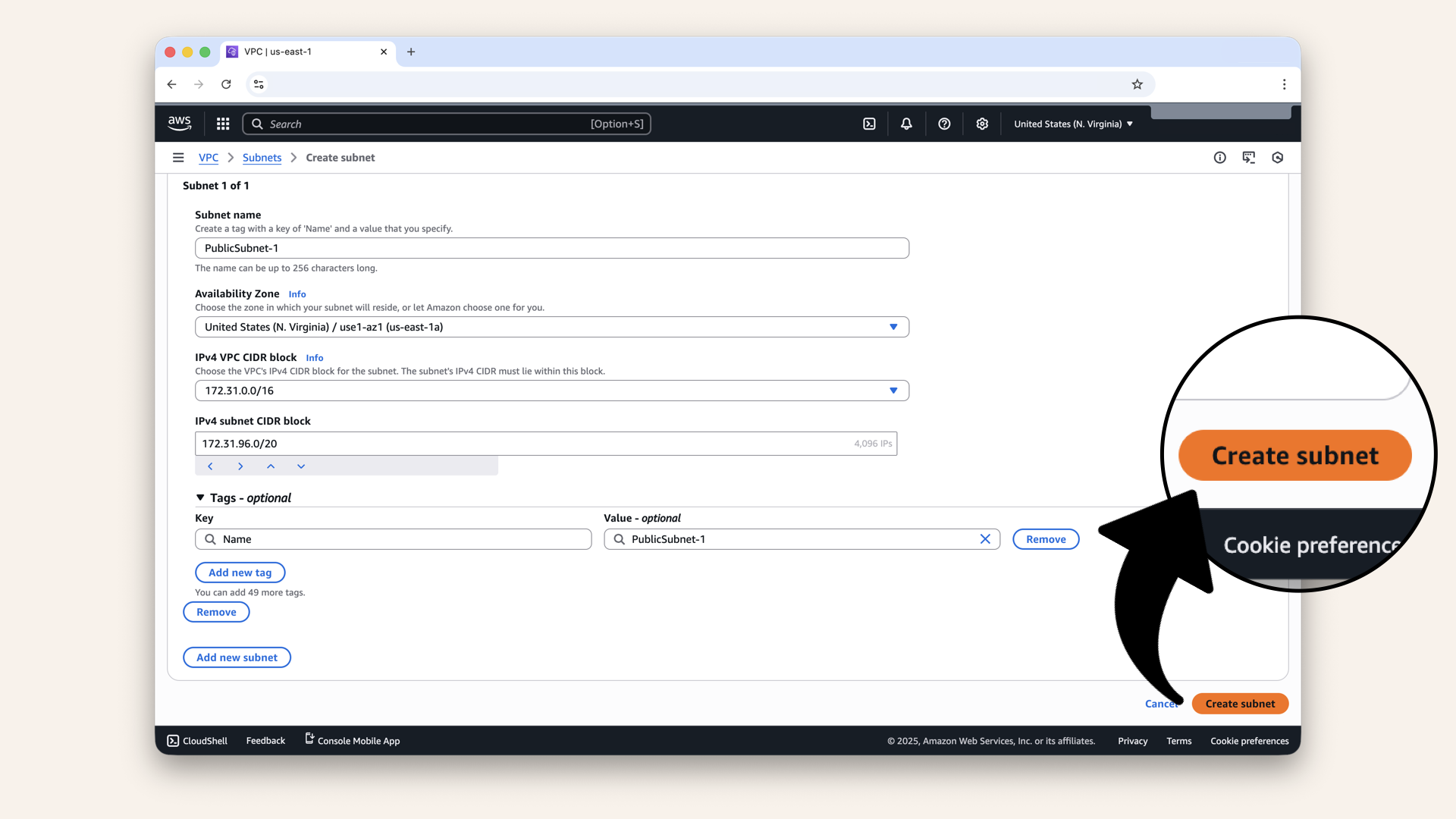Click the Create subnet button
Screen dimensions: 1456x819
1239,704
